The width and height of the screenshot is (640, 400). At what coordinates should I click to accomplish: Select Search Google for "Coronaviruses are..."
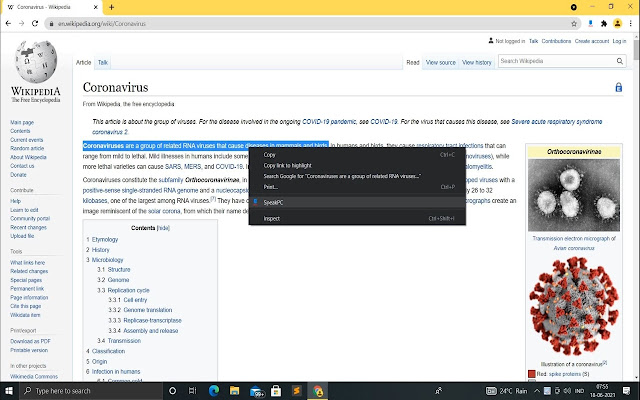(x=357, y=176)
